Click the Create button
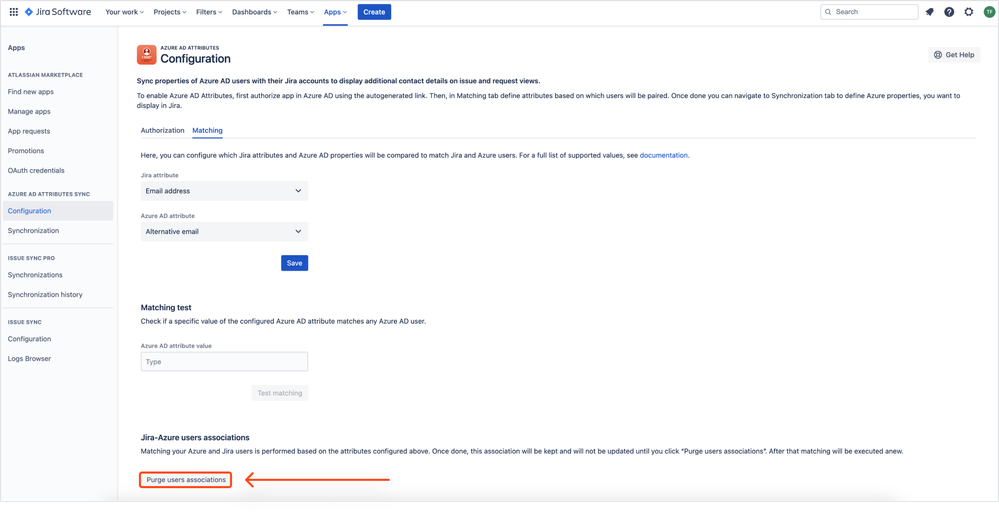This screenshot has height=520, width=999. [374, 12]
